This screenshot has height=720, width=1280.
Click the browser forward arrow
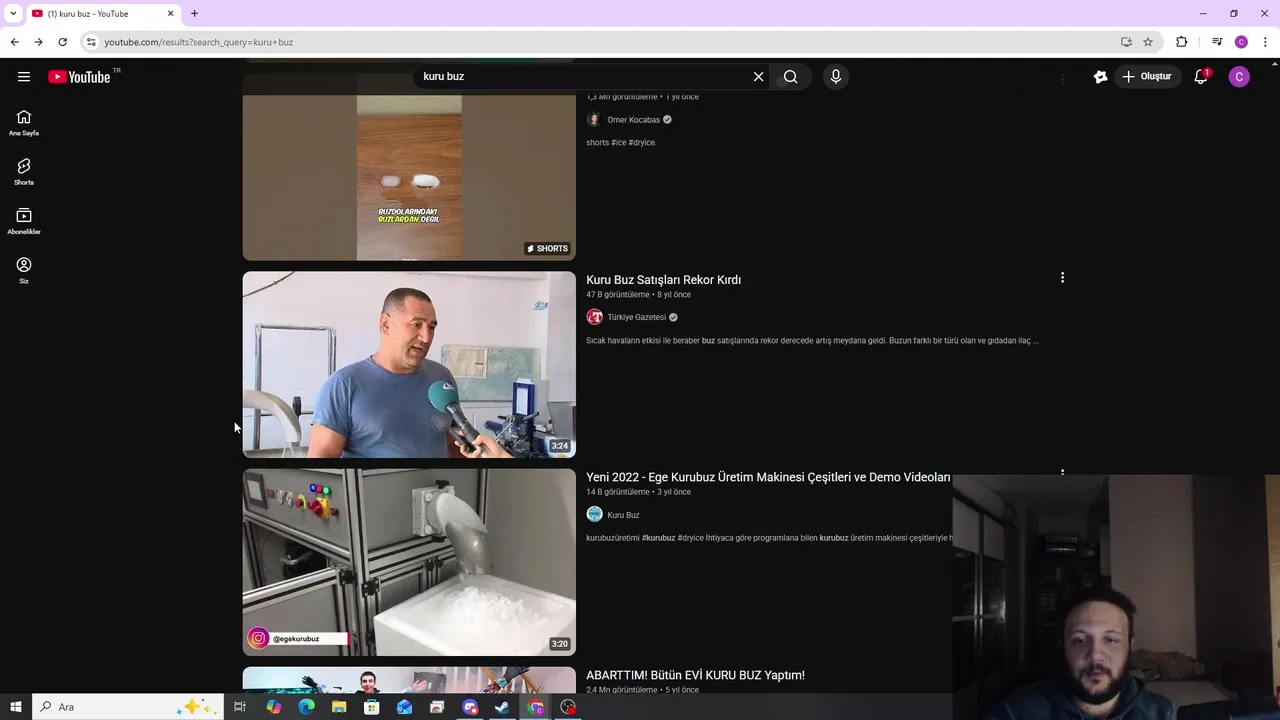click(38, 42)
